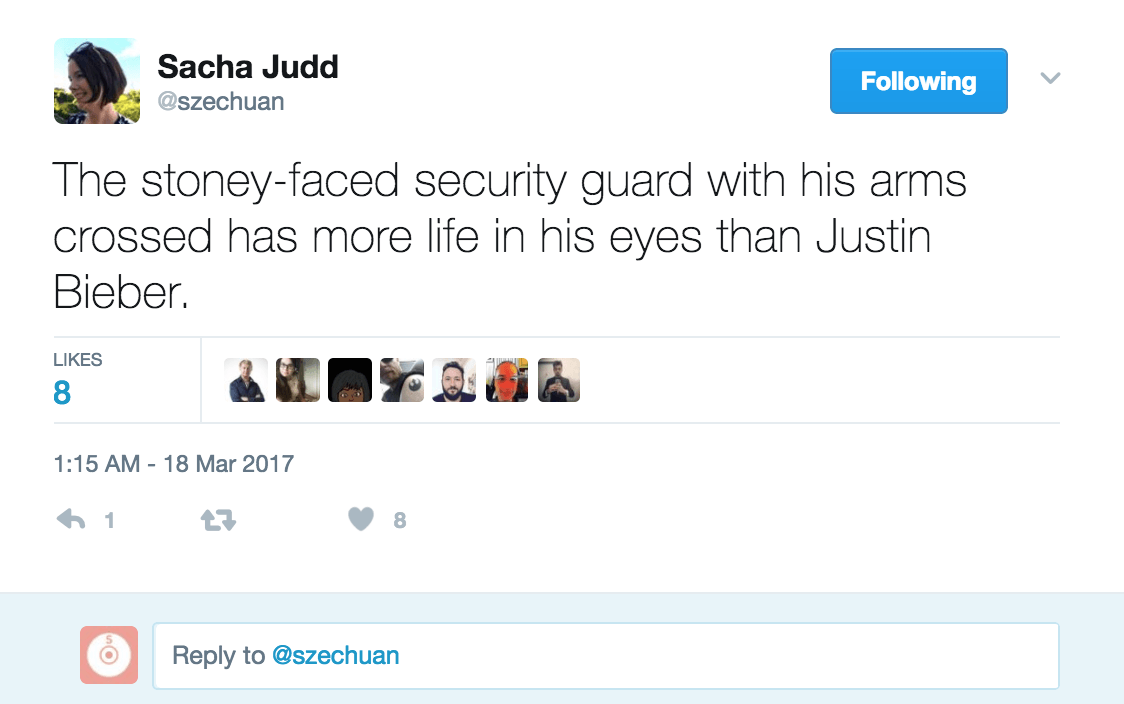
Task: Select the red-faced liker avatar
Action: 507,380
